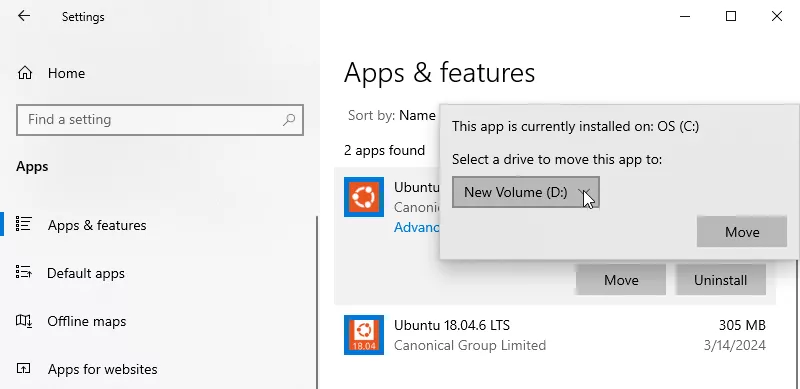
Task: Click 'This app is currently installed on' text
Action: pos(576,127)
